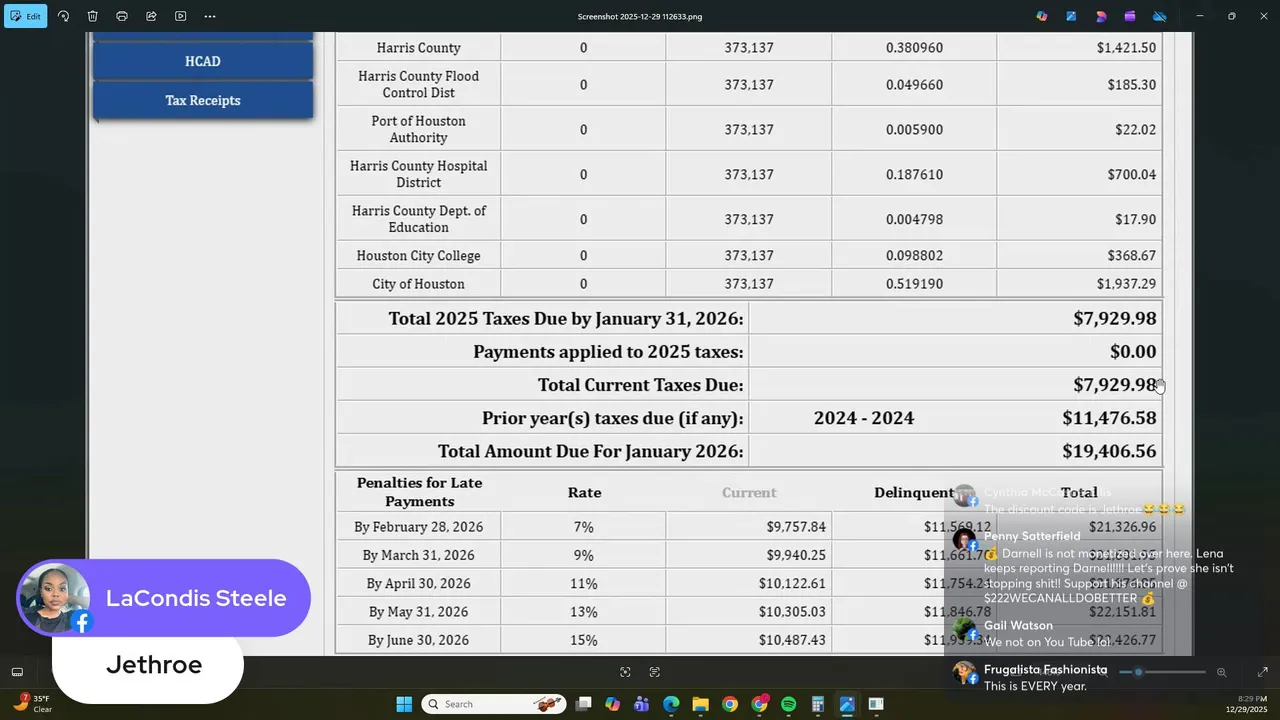Delete the screenshot using the trash icon
The height and width of the screenshot is (720, 1280).
(92, 16)
